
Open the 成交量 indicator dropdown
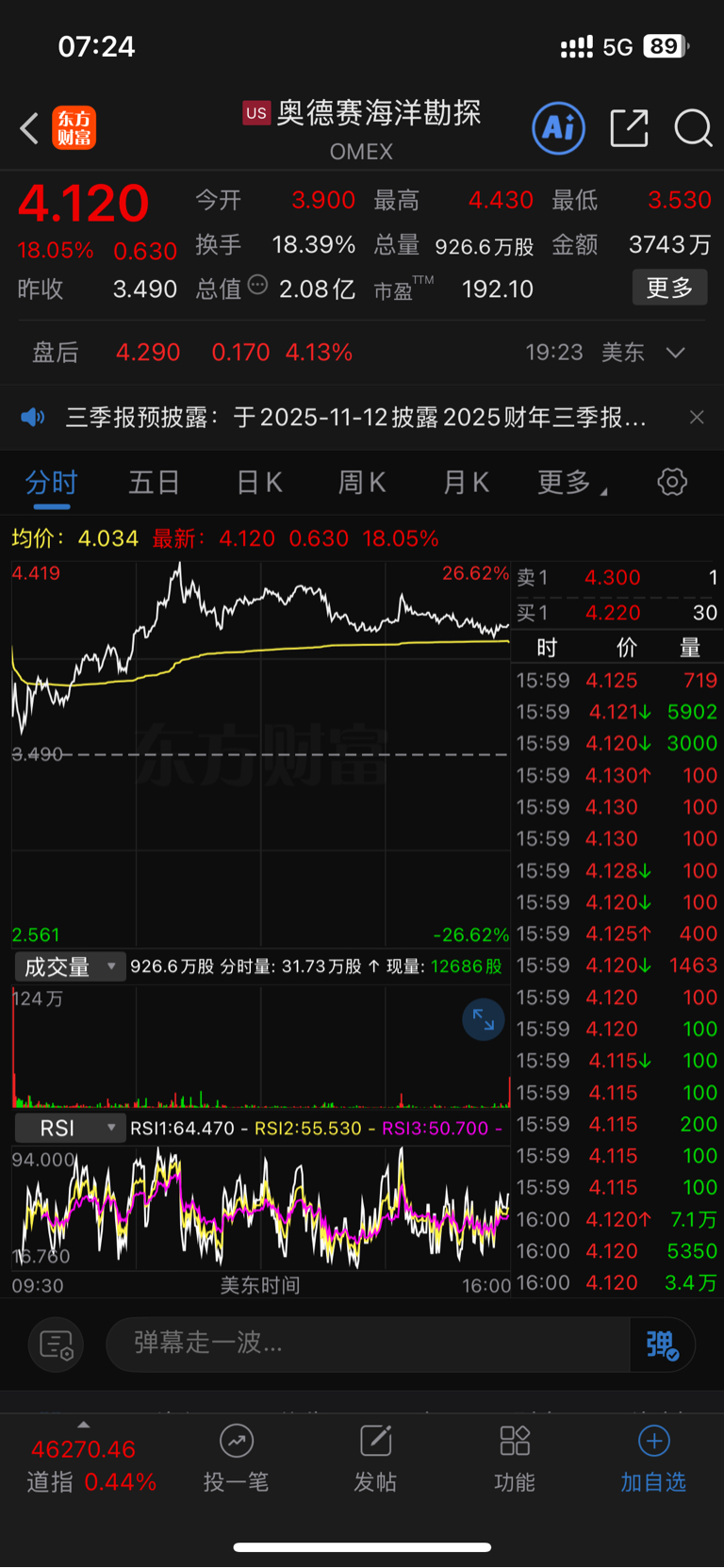(69, 966)
